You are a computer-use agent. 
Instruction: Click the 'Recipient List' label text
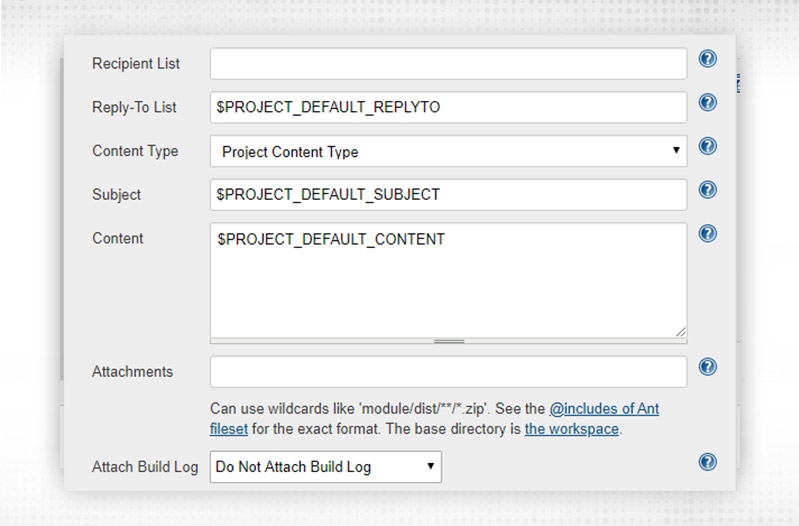click(x=136, y=64)
